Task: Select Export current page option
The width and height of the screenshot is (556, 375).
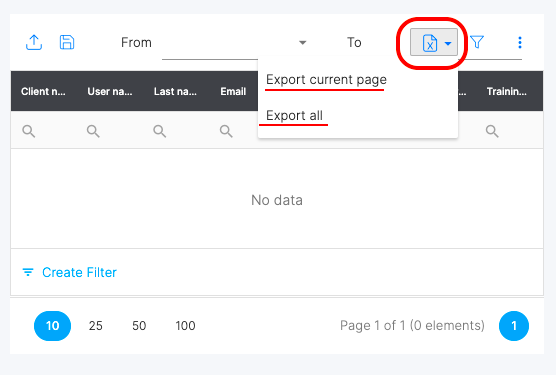Action: pos(326,80)
